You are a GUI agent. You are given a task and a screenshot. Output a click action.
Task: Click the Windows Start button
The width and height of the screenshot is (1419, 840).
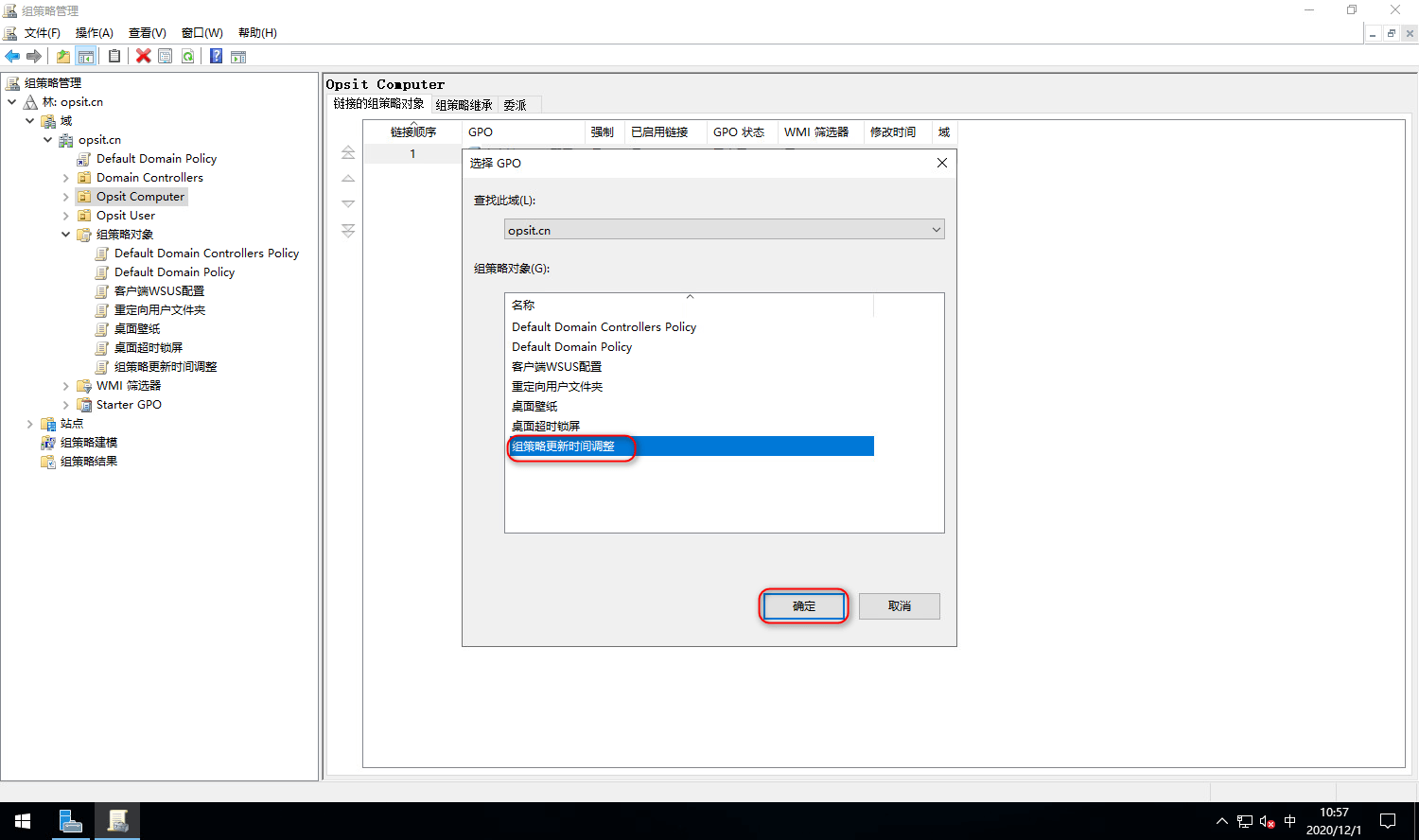click(23, 821)
